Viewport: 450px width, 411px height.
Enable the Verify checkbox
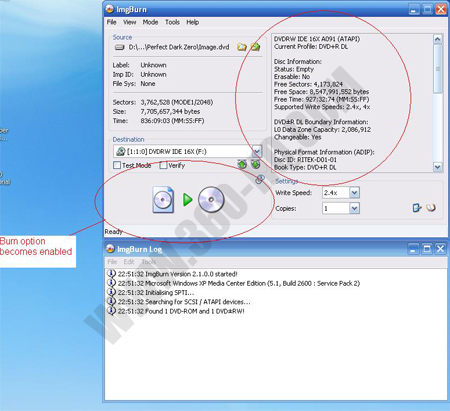pos(163,165)
